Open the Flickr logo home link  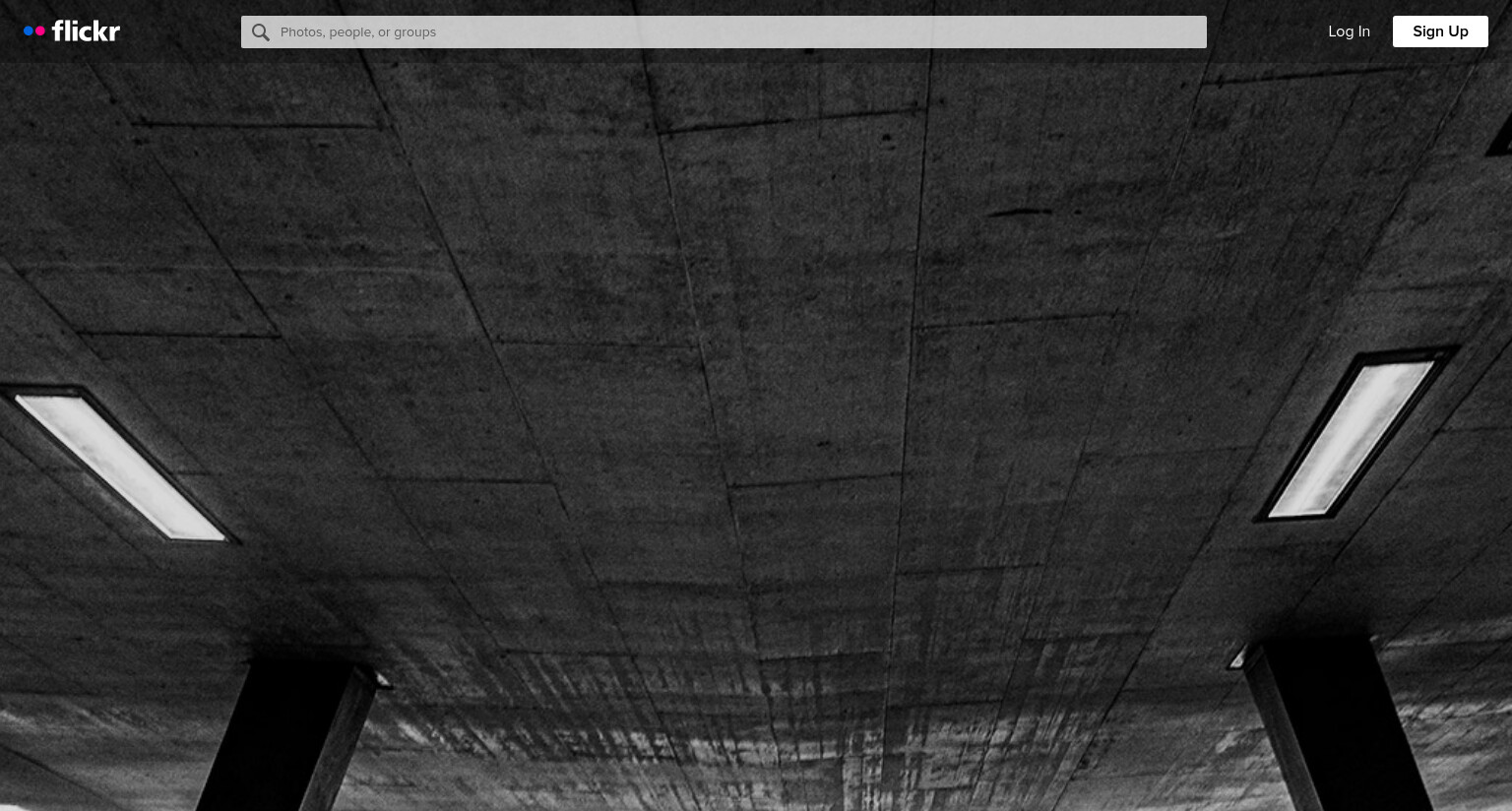pos(72,31)
